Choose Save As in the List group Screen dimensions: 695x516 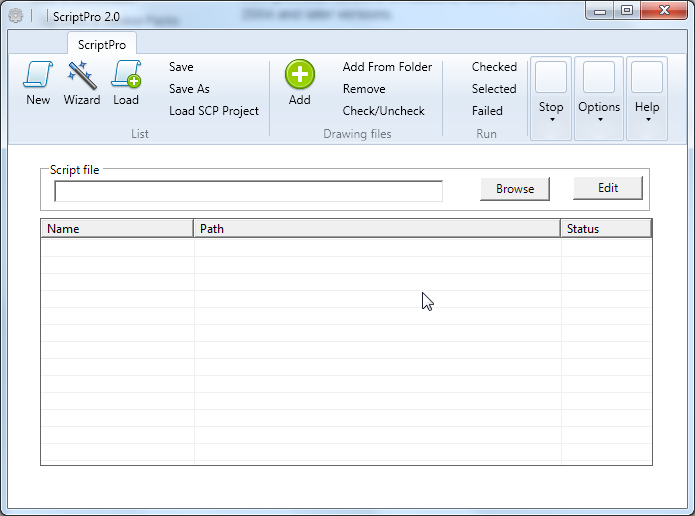coord(189,89)
